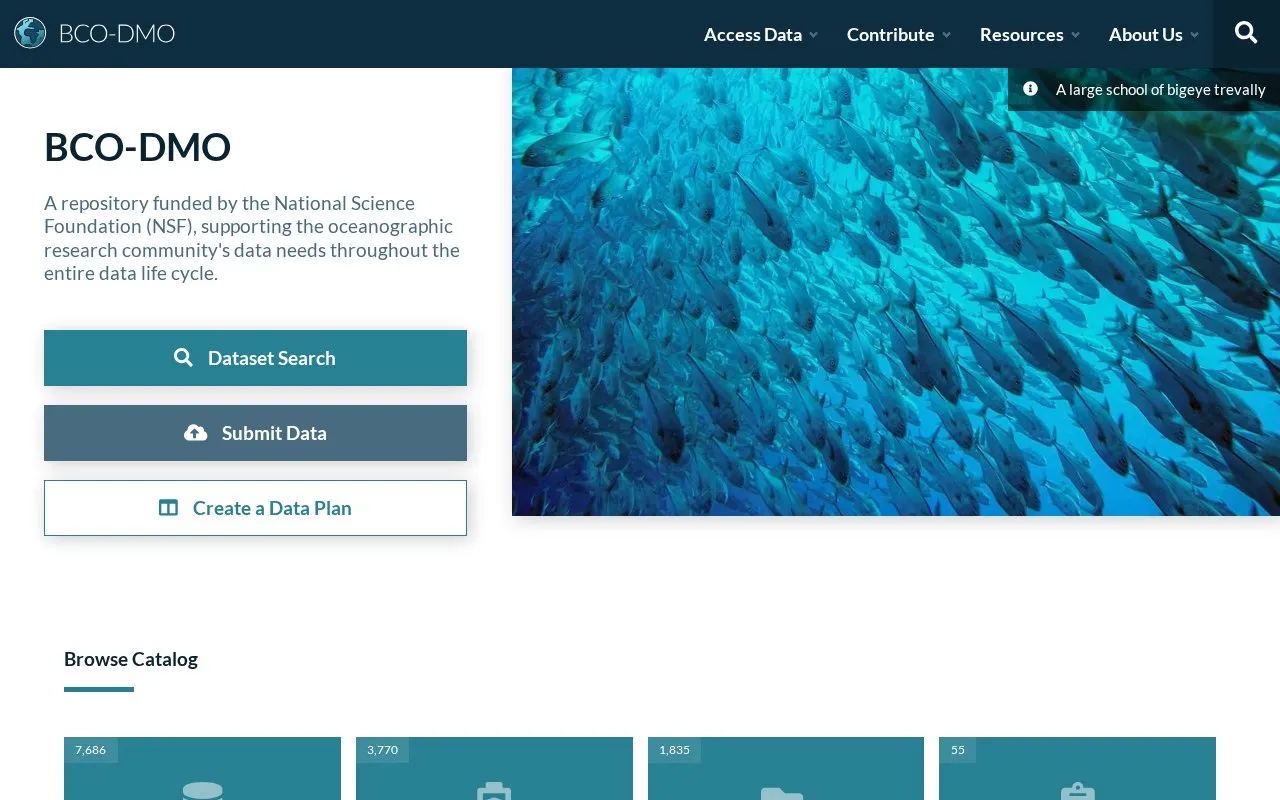Click the Browse Catalog heading
The width and height of the screenshot is (1280, 800).
pos(131,659)
